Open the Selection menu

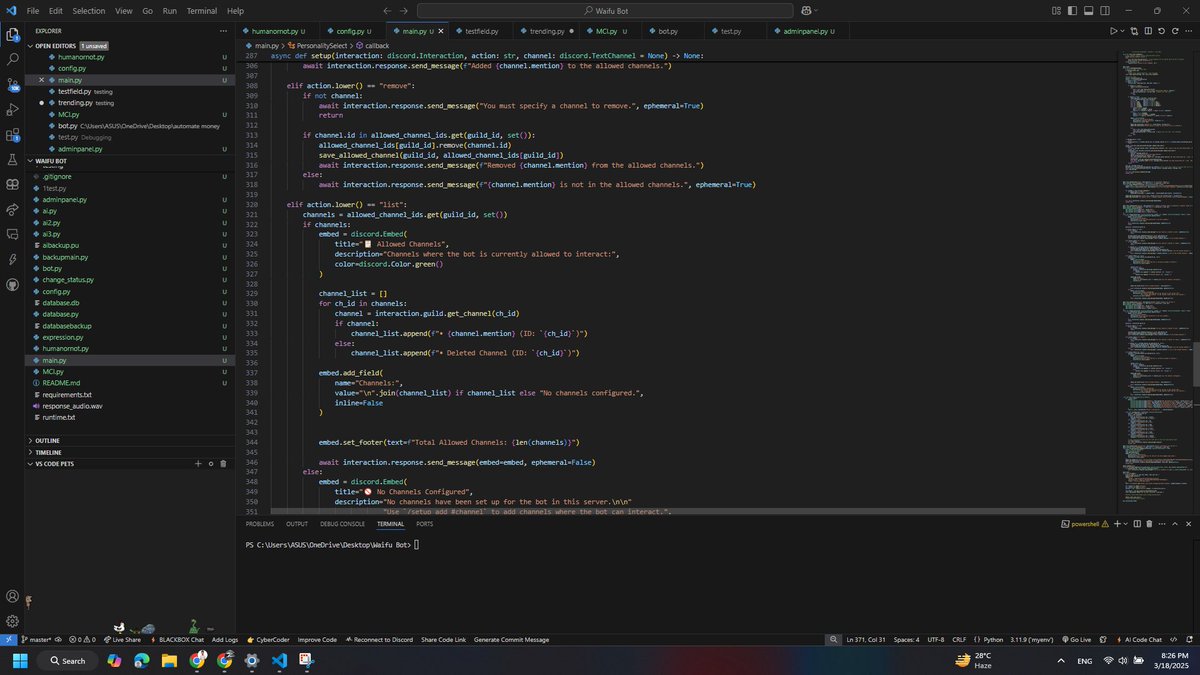pyautogui.click(x=88, y=11)
